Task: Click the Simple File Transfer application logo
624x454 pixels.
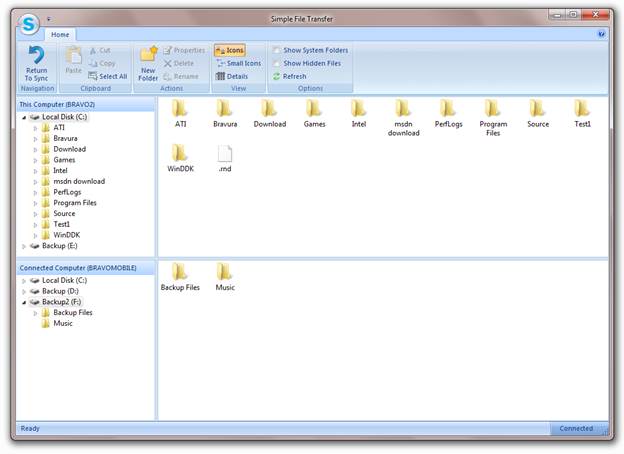Action: pyautogui.click(x=29, y=24)
